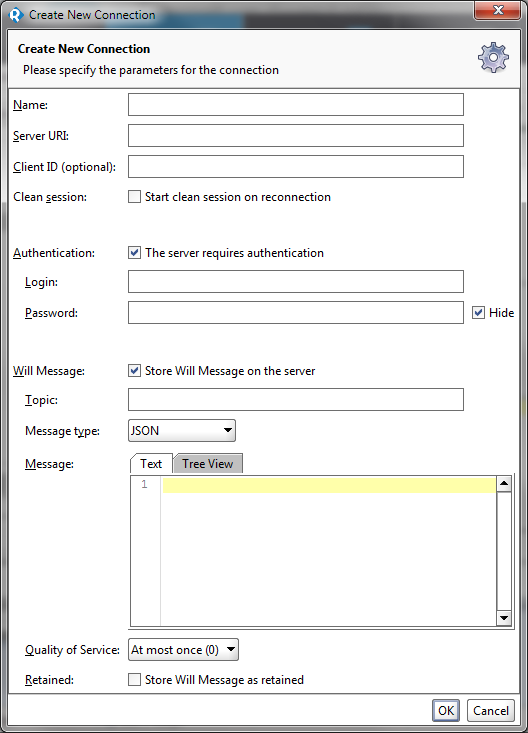Confirm with the OK button

click(x=446, y=711)
